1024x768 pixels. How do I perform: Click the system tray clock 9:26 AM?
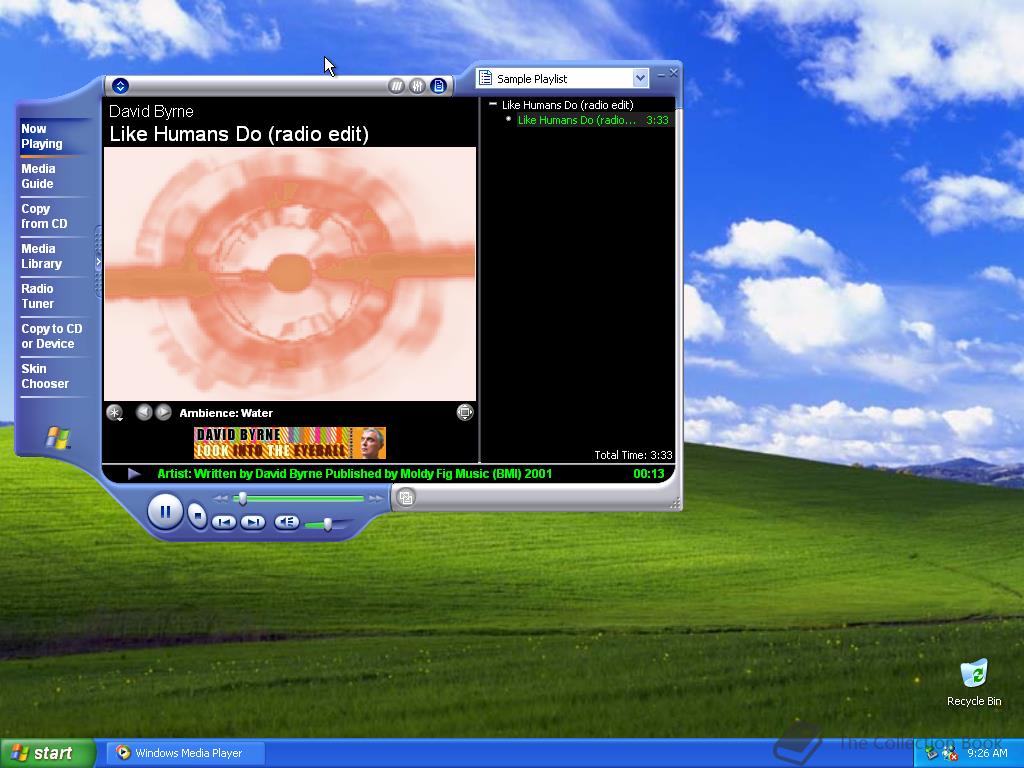pos(987,753)
